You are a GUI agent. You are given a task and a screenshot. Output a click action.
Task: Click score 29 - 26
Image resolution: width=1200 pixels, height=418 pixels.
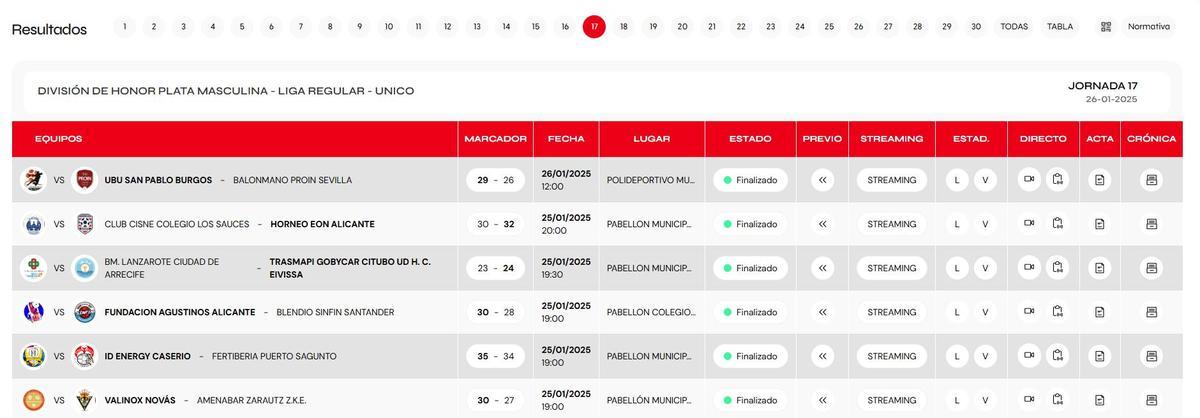pyautogui.click(x=495, y=180)
